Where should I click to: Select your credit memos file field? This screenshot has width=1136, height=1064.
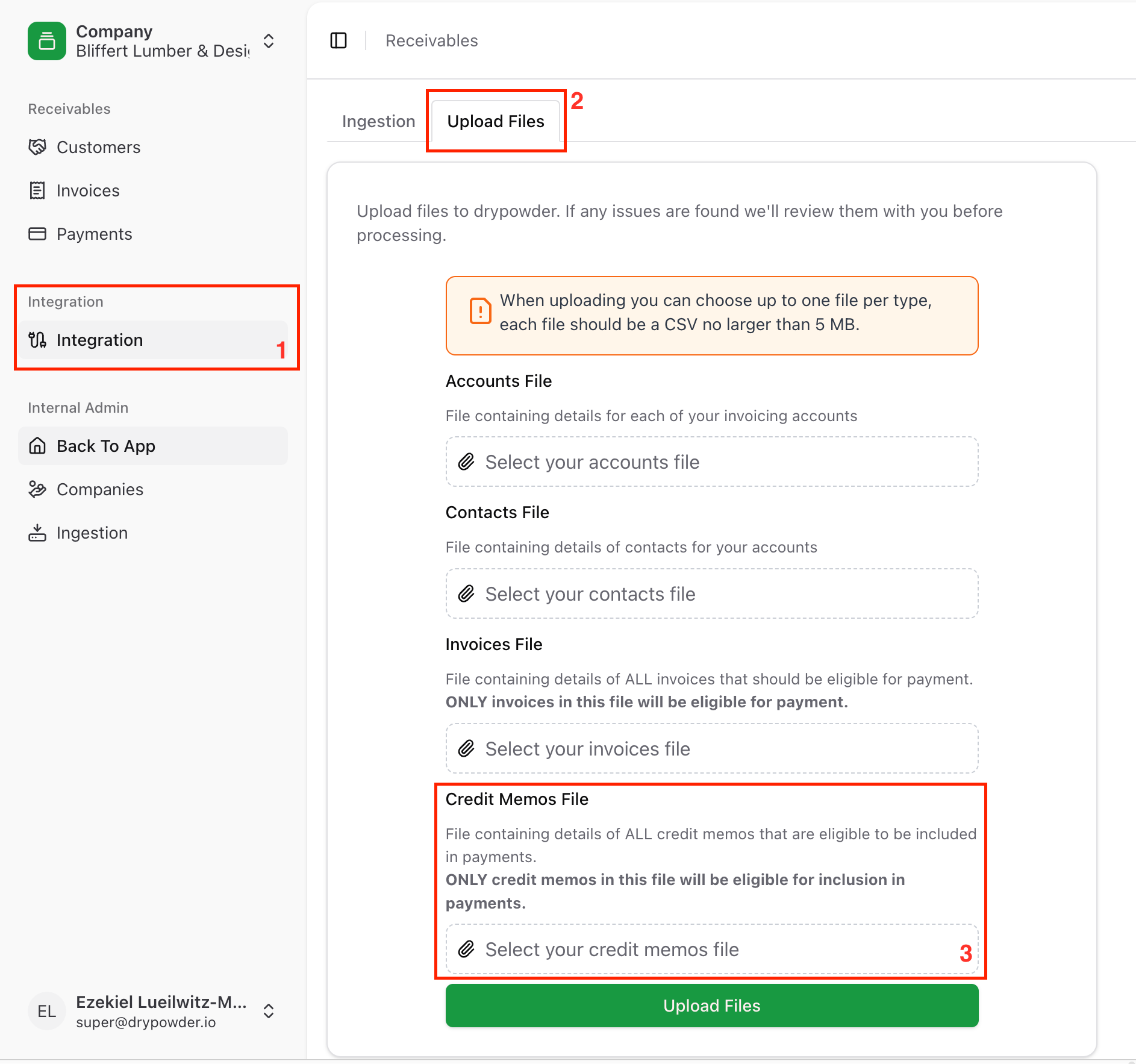(712, 949)
